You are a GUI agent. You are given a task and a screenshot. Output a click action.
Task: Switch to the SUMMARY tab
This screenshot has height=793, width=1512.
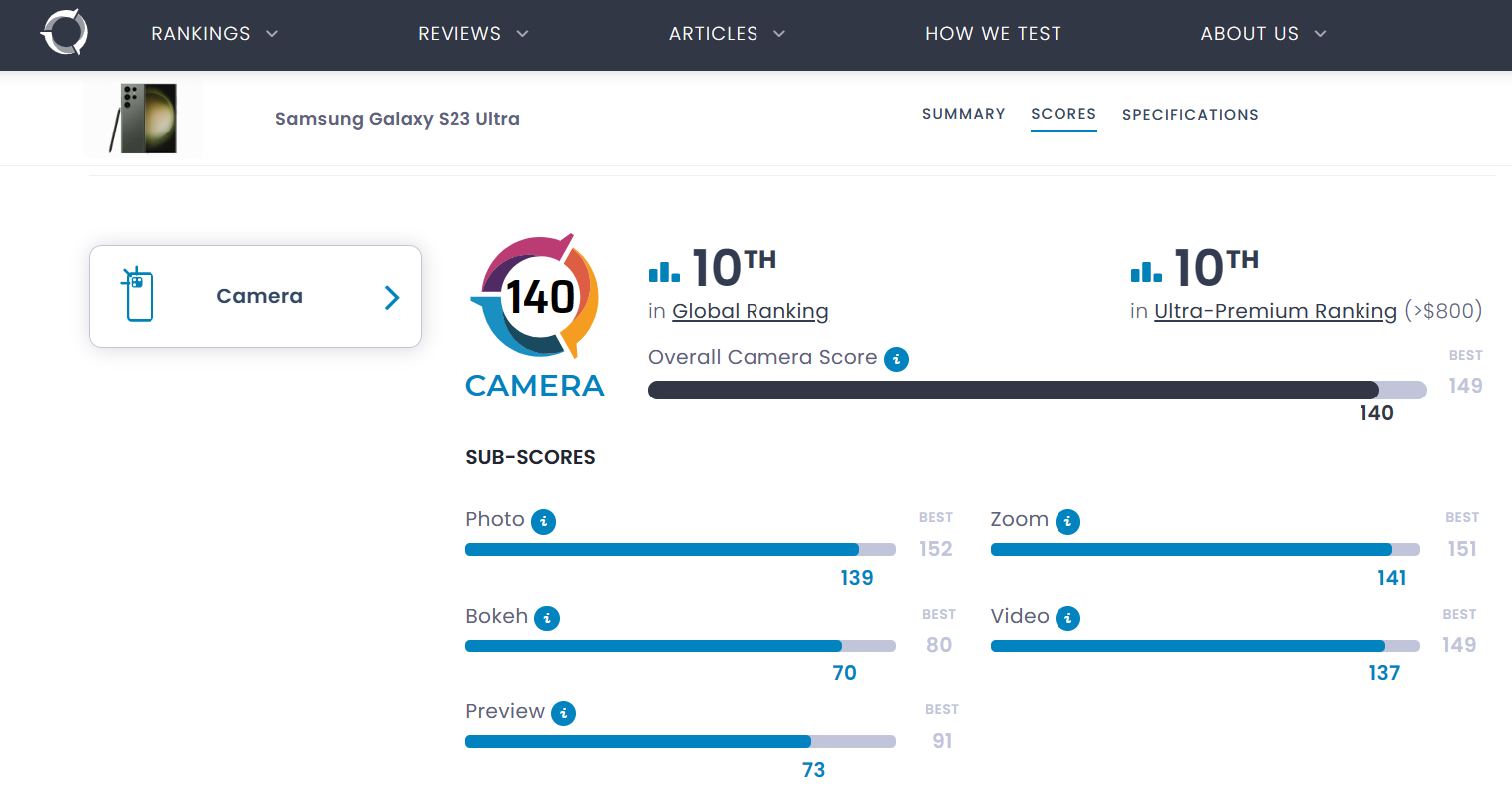(x=963, y=114)
